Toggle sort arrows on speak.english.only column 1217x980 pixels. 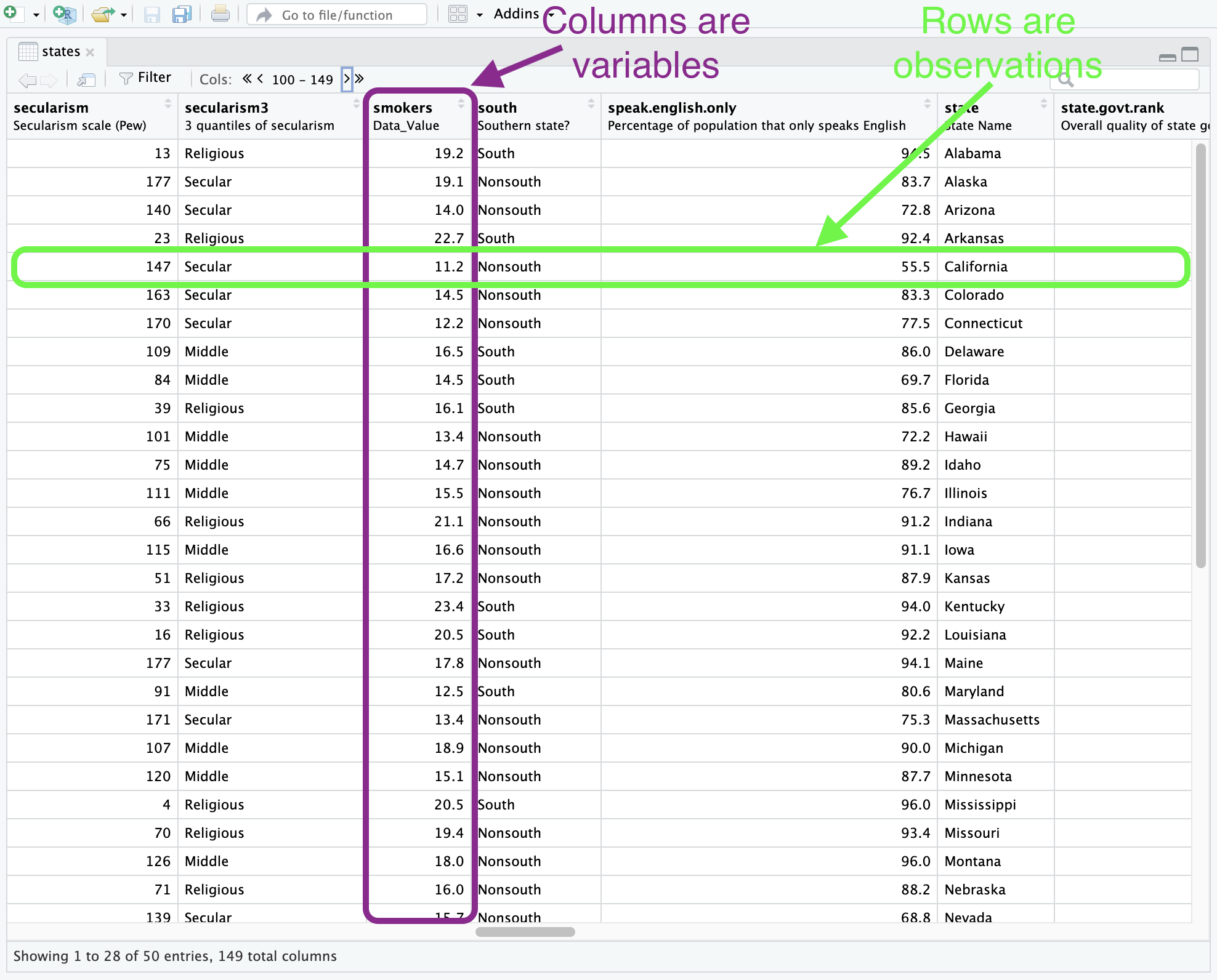[928, 103]
